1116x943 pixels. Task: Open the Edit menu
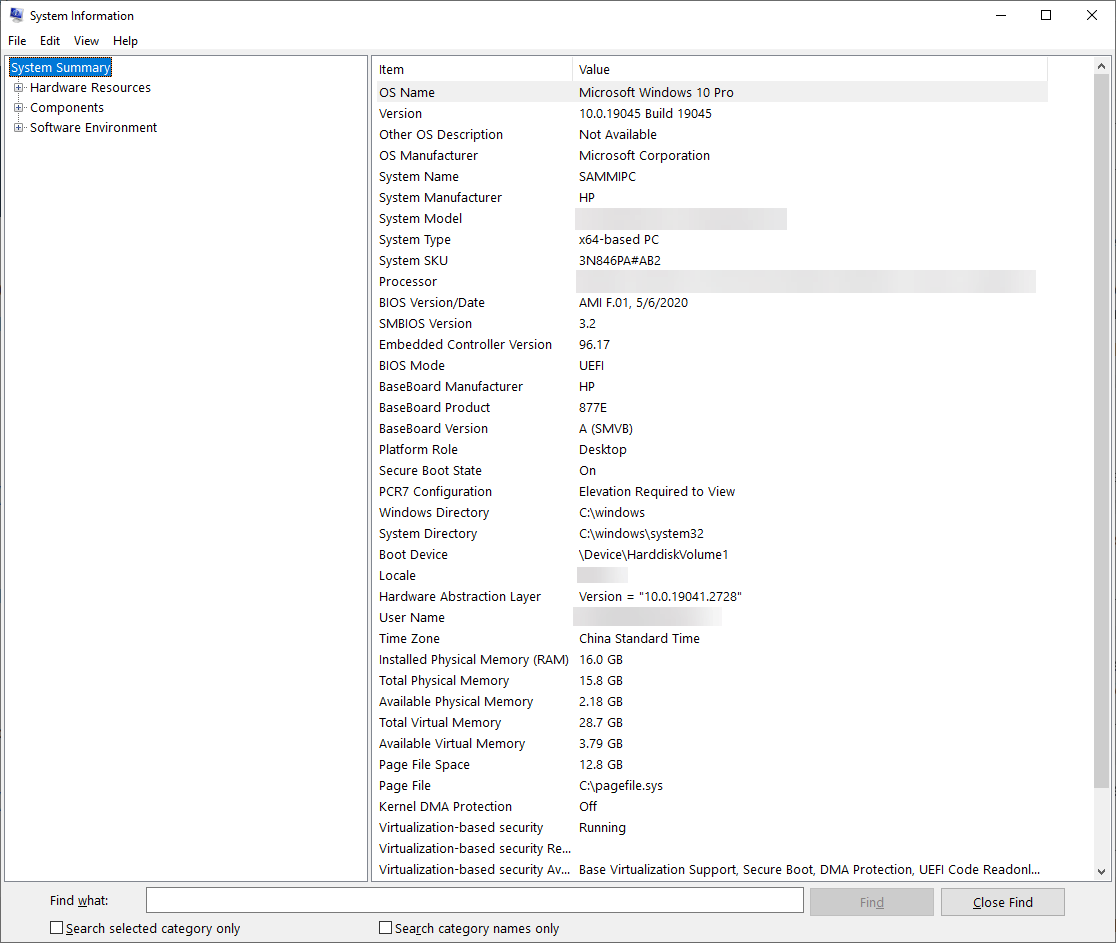point(50,41)
